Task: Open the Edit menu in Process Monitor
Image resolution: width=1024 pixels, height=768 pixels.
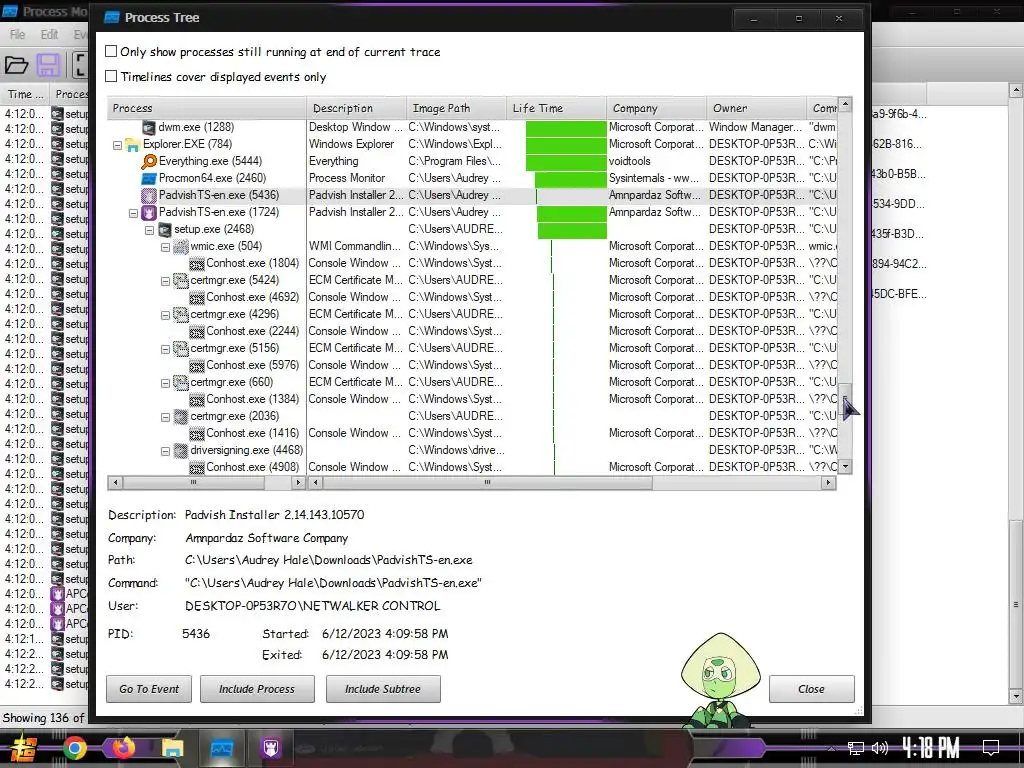Action: click(49, 34)
